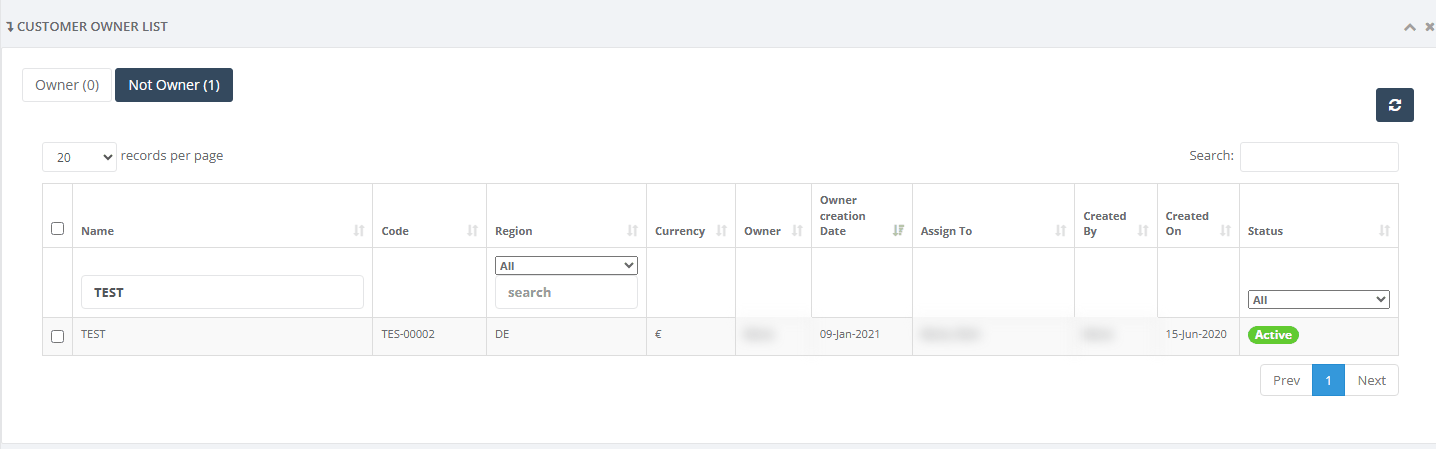Click page number 1 button
The image size is (1436, 449).
click(1328, 380)
